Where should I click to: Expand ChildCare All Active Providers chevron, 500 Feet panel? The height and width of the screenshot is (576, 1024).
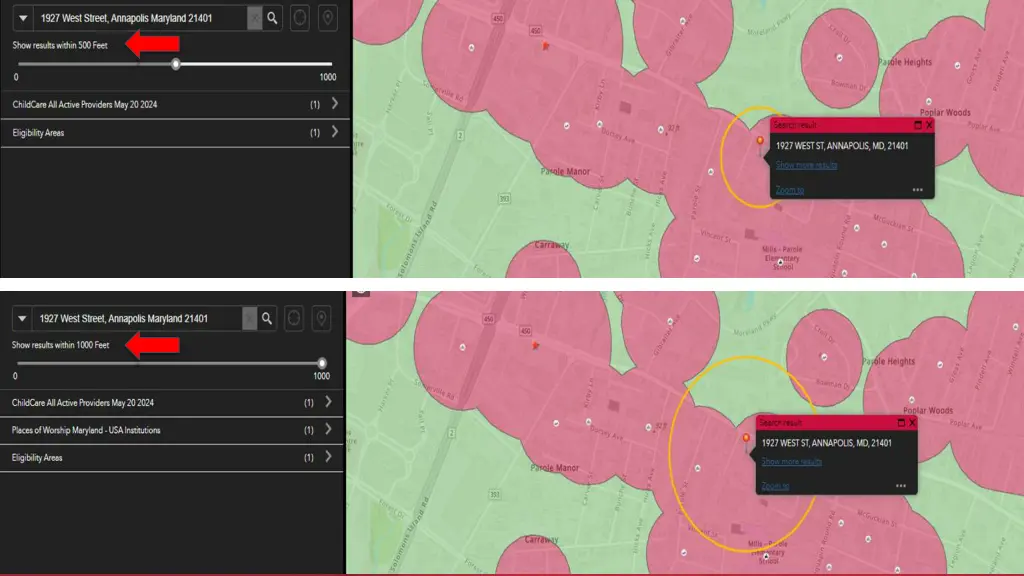[334, 104]
